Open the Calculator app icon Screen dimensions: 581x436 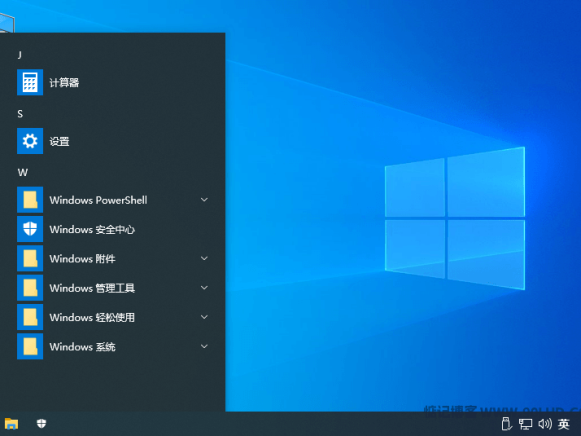30,82
